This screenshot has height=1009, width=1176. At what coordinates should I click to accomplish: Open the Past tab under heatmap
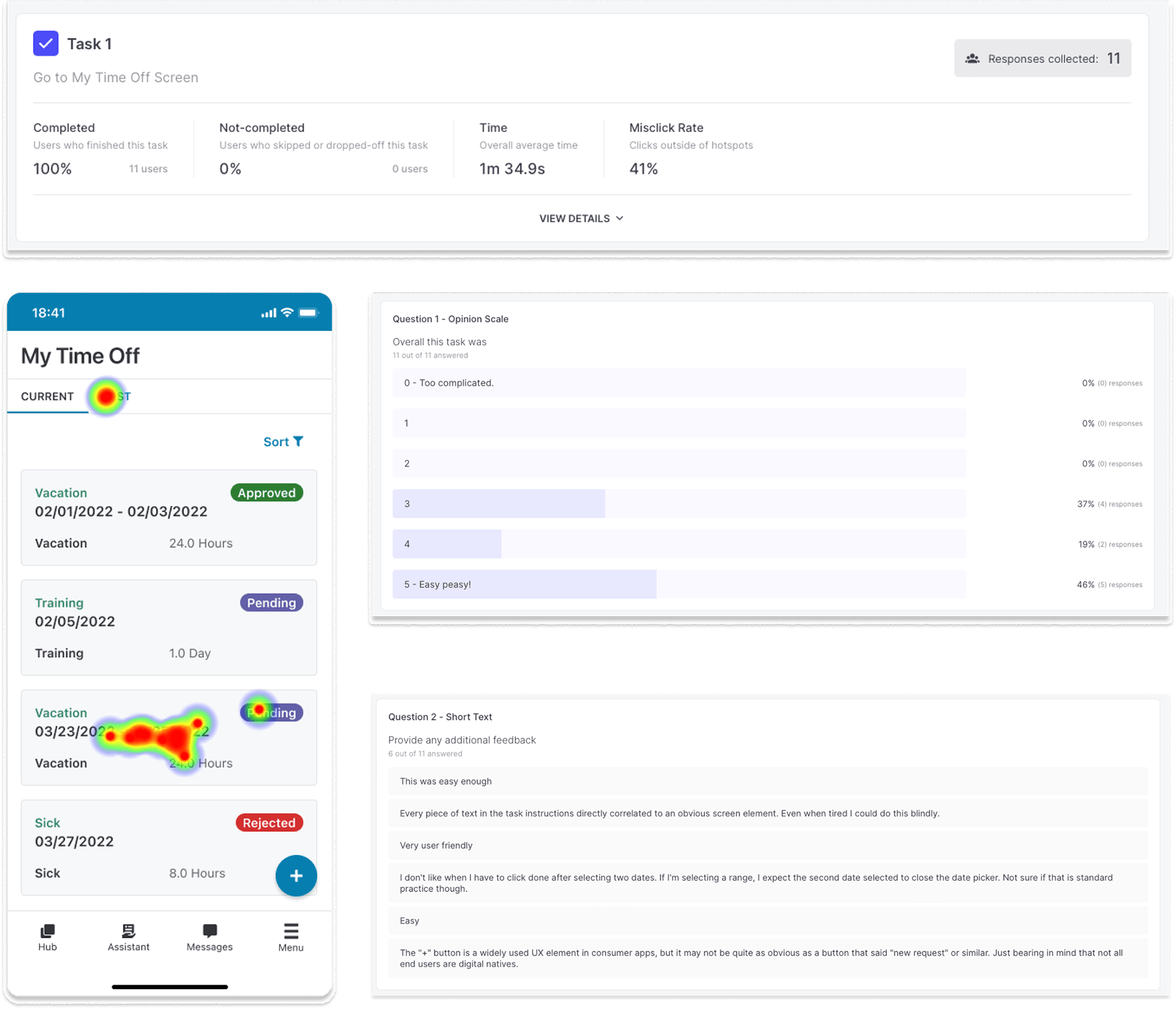click(x=114, y=397)
